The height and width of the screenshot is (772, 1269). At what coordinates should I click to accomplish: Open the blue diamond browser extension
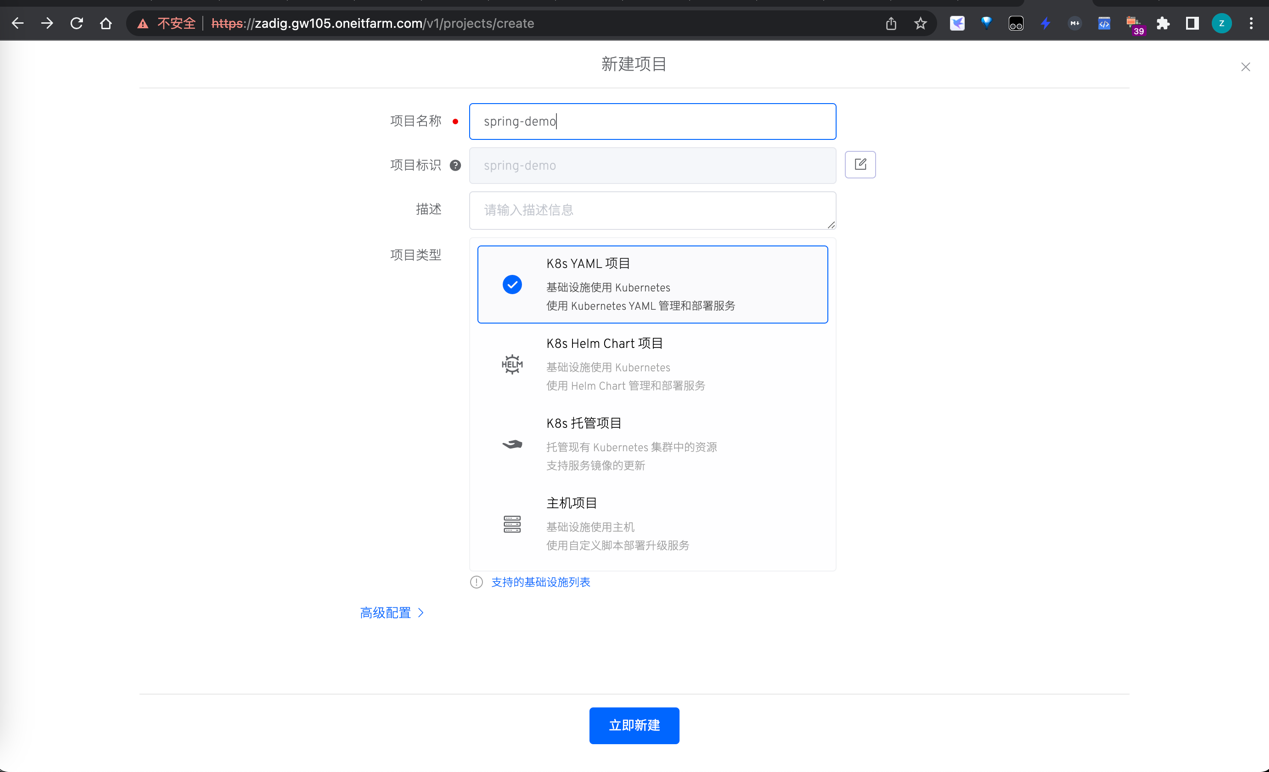[986, 23]
